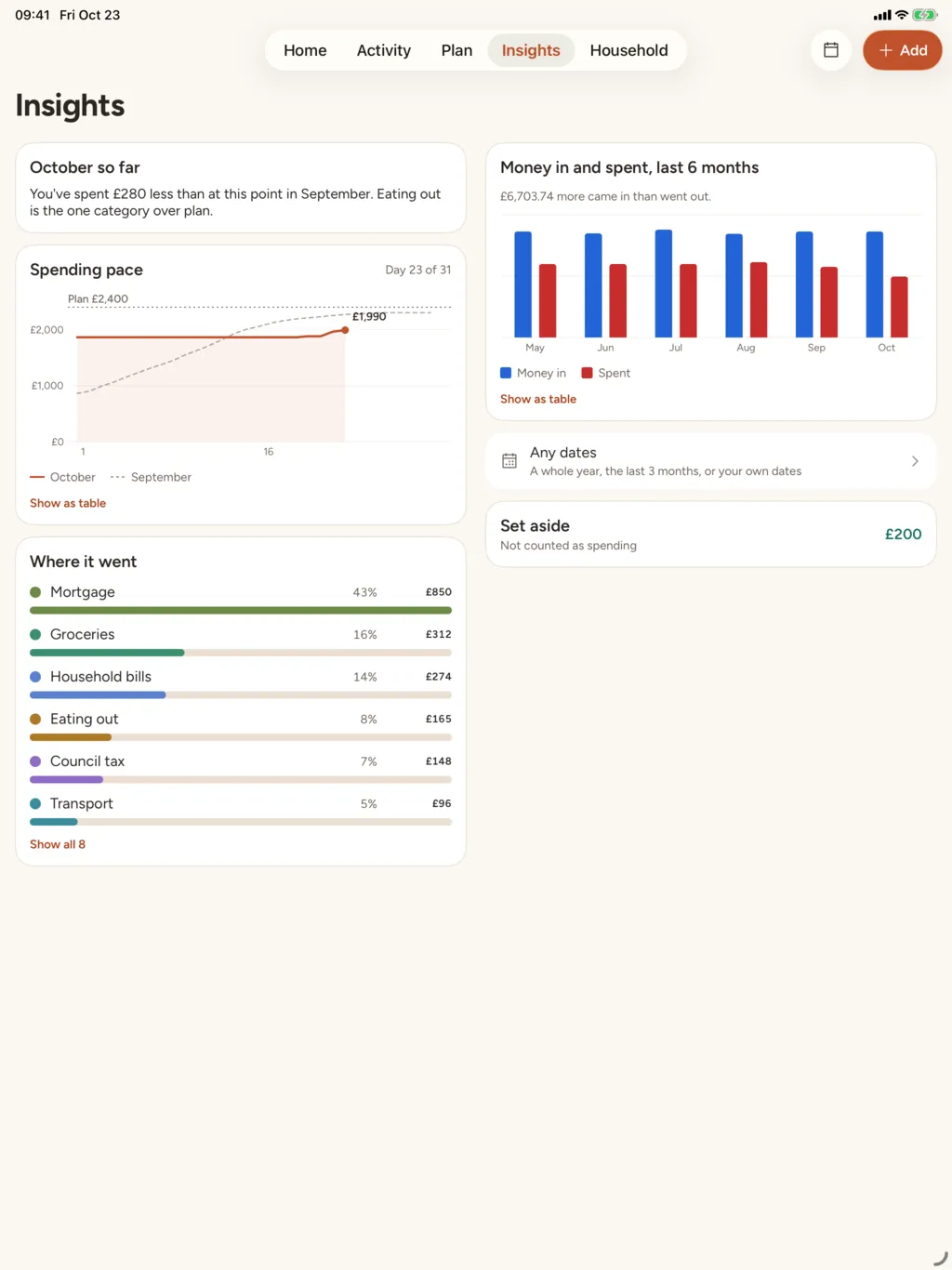Switch to the Activity tab
952x1270 pixels.
click(x=384, y=50)
